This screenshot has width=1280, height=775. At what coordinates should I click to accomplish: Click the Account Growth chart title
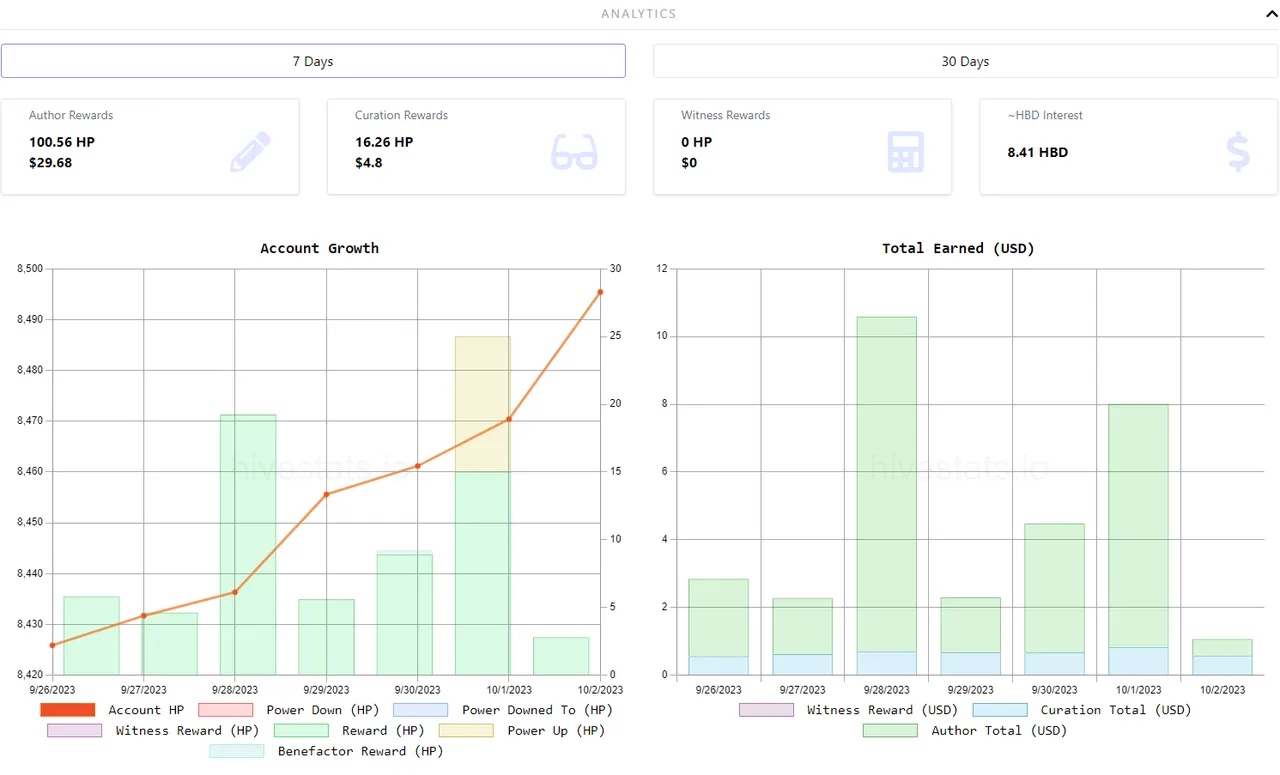click(319, 248)
